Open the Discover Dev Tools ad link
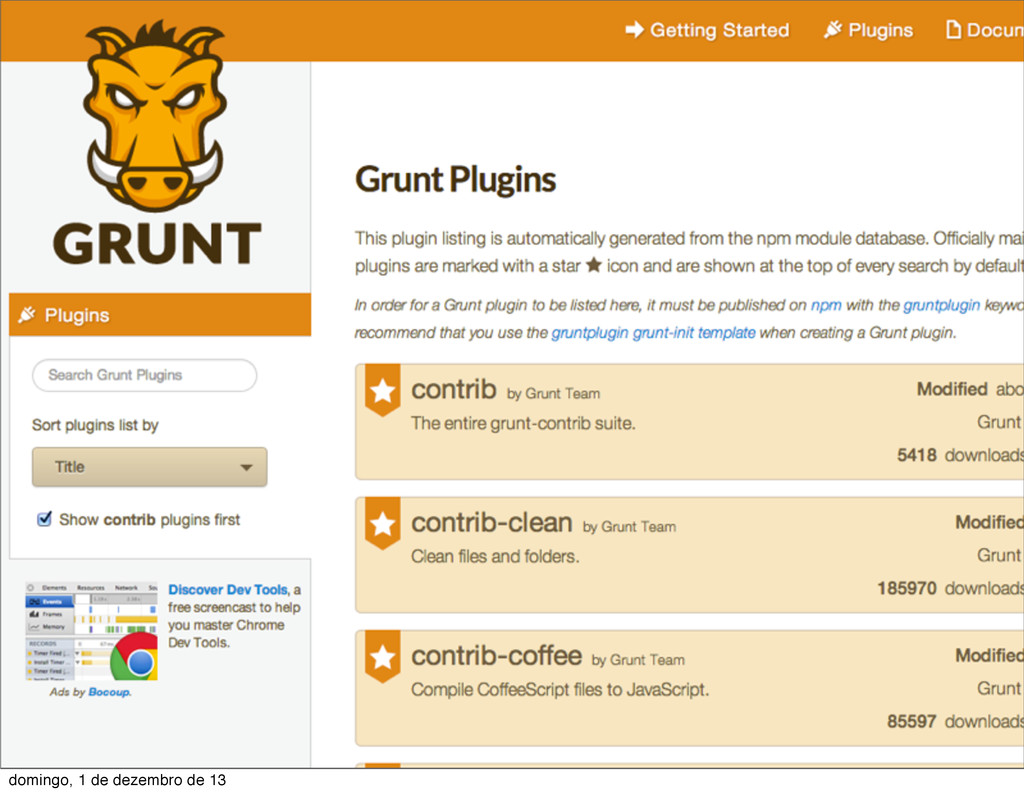The image size is (1024, 794). [x=228, y=590]
